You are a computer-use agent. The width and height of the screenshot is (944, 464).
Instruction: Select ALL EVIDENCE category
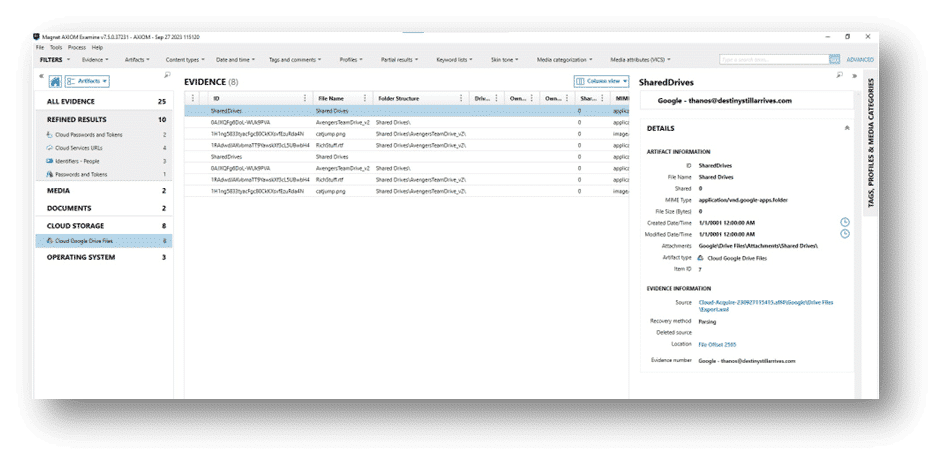point(104,102)
